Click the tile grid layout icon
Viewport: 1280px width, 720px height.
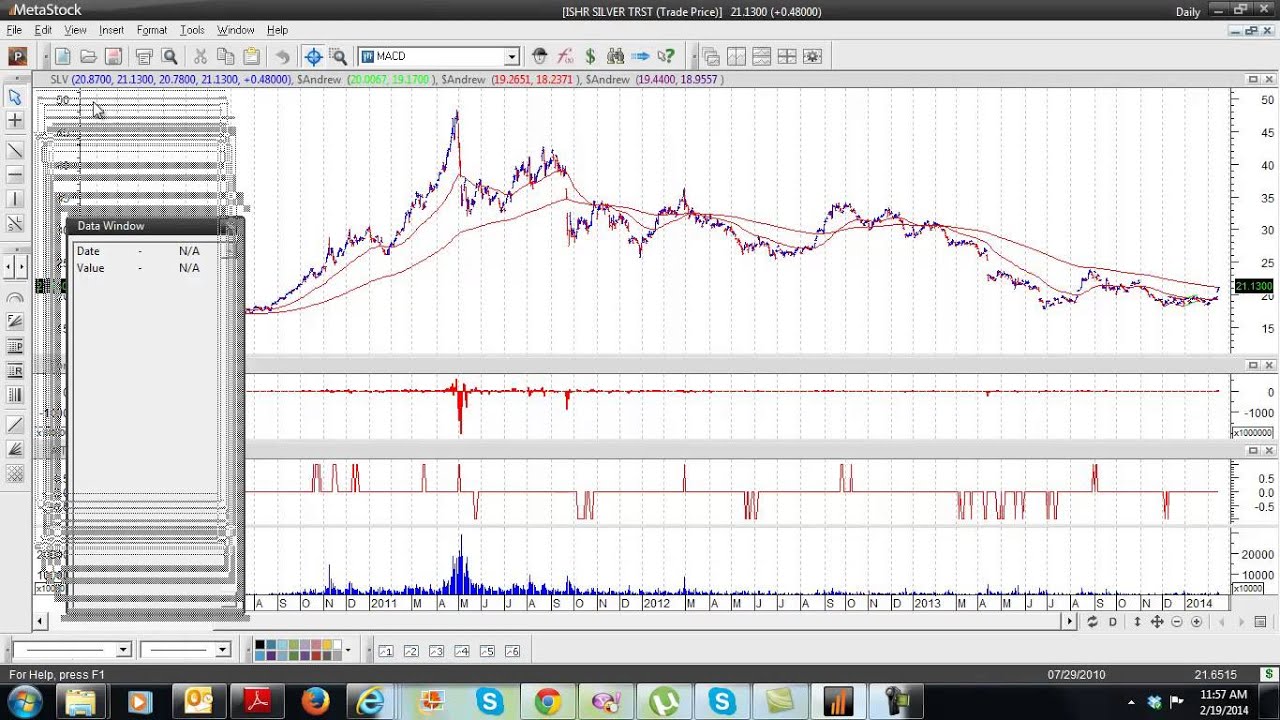(787, 57)
